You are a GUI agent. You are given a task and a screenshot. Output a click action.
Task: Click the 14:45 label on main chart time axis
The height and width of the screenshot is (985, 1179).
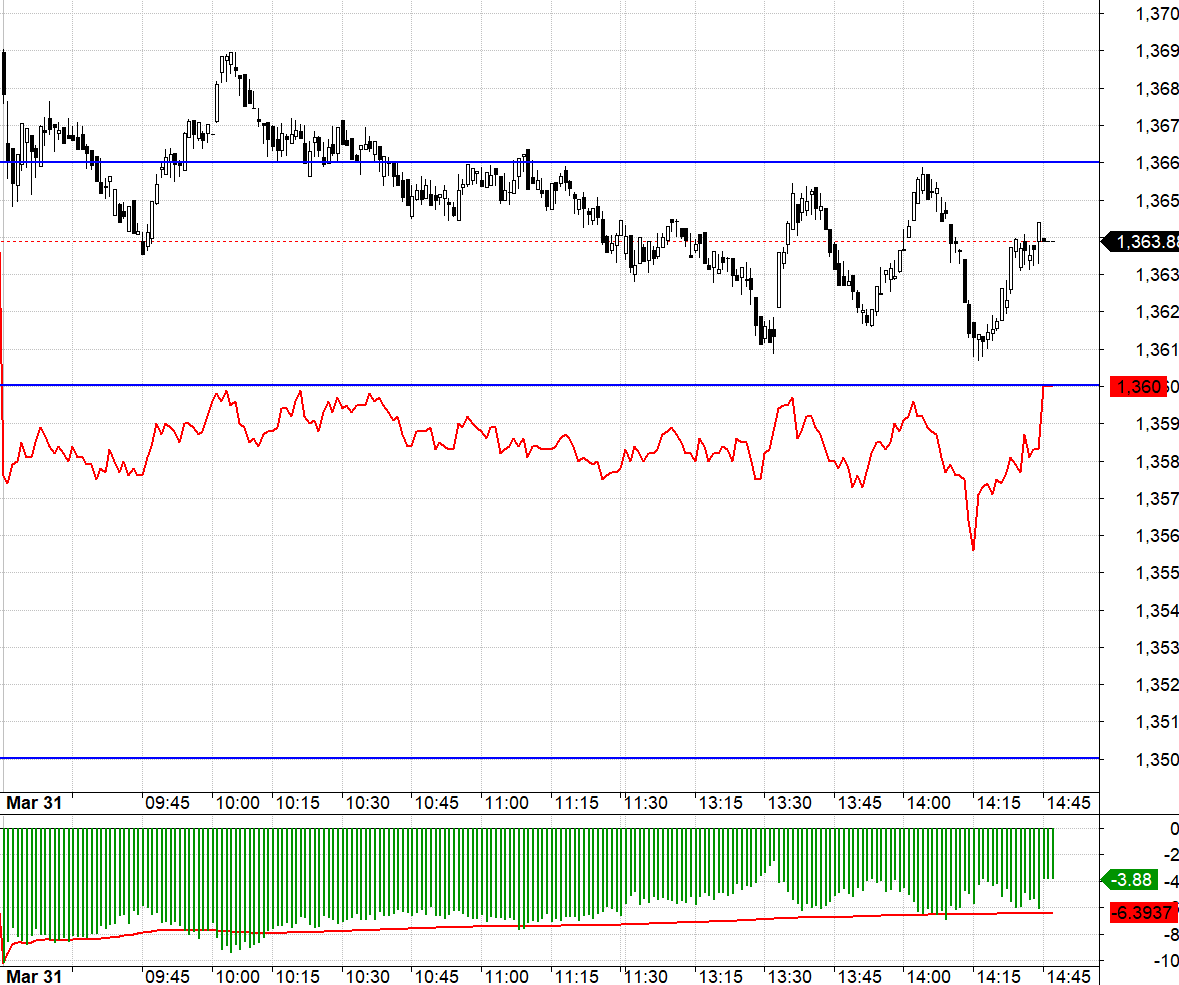click(1067, 803)
